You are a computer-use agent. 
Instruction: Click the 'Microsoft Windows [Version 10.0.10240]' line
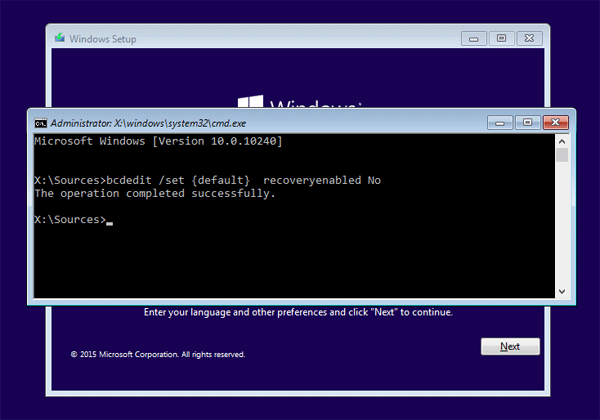click(x=158, y=141)
